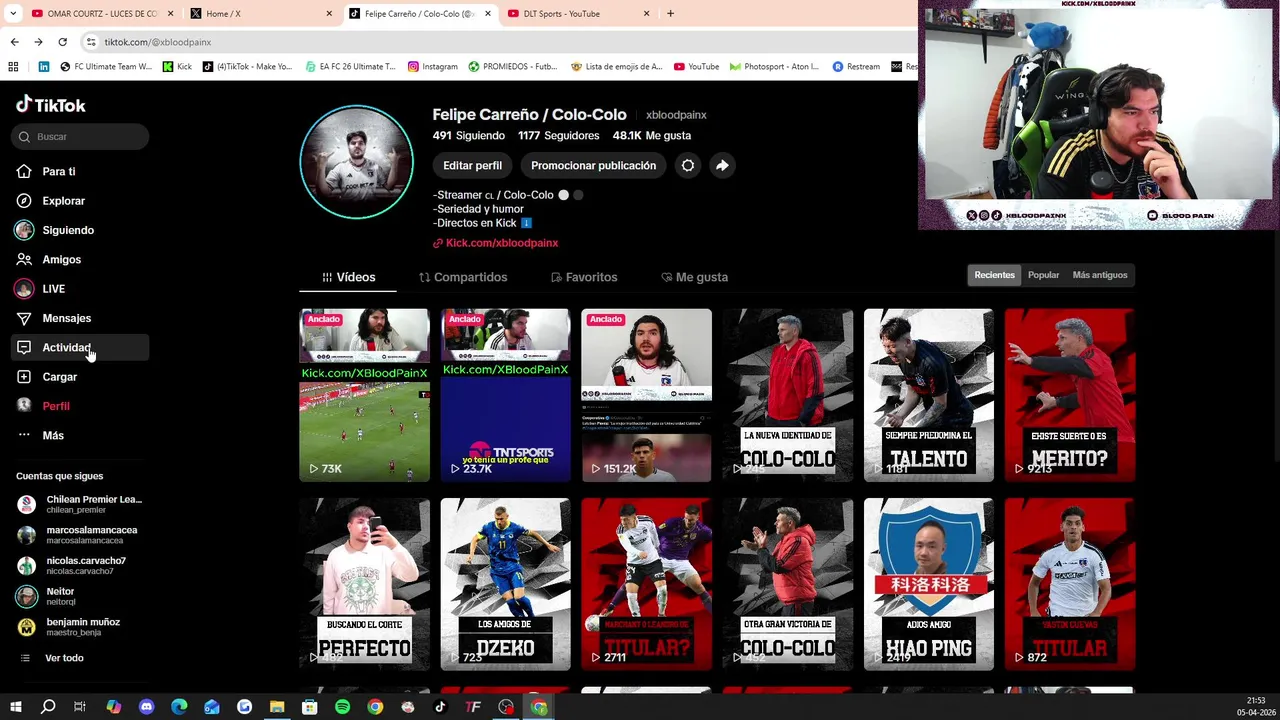Open the tab search dropdown arrow

point(13,14)
